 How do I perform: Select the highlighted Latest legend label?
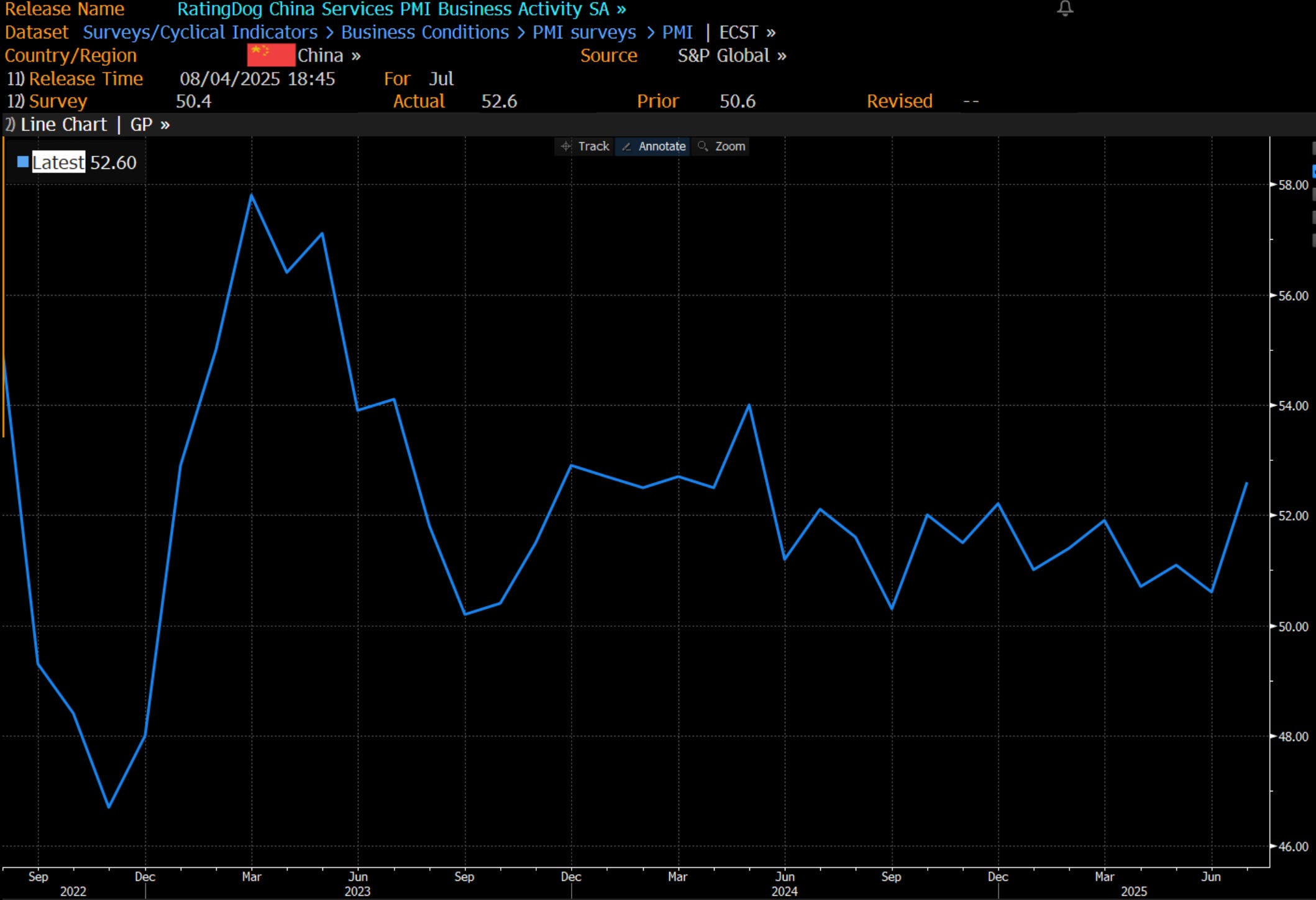tap(58, 162)
